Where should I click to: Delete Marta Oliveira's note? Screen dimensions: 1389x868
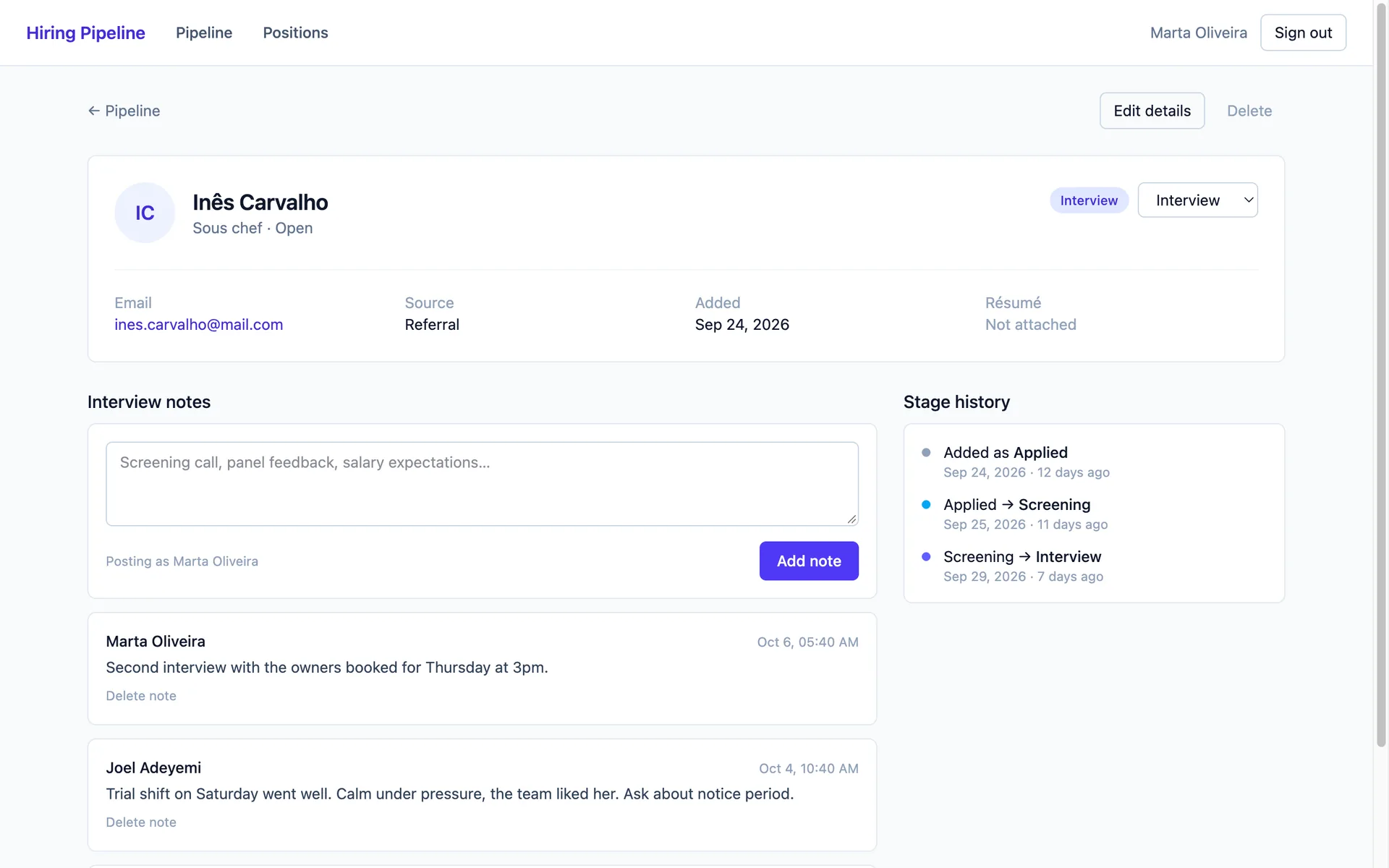(141, 696)
